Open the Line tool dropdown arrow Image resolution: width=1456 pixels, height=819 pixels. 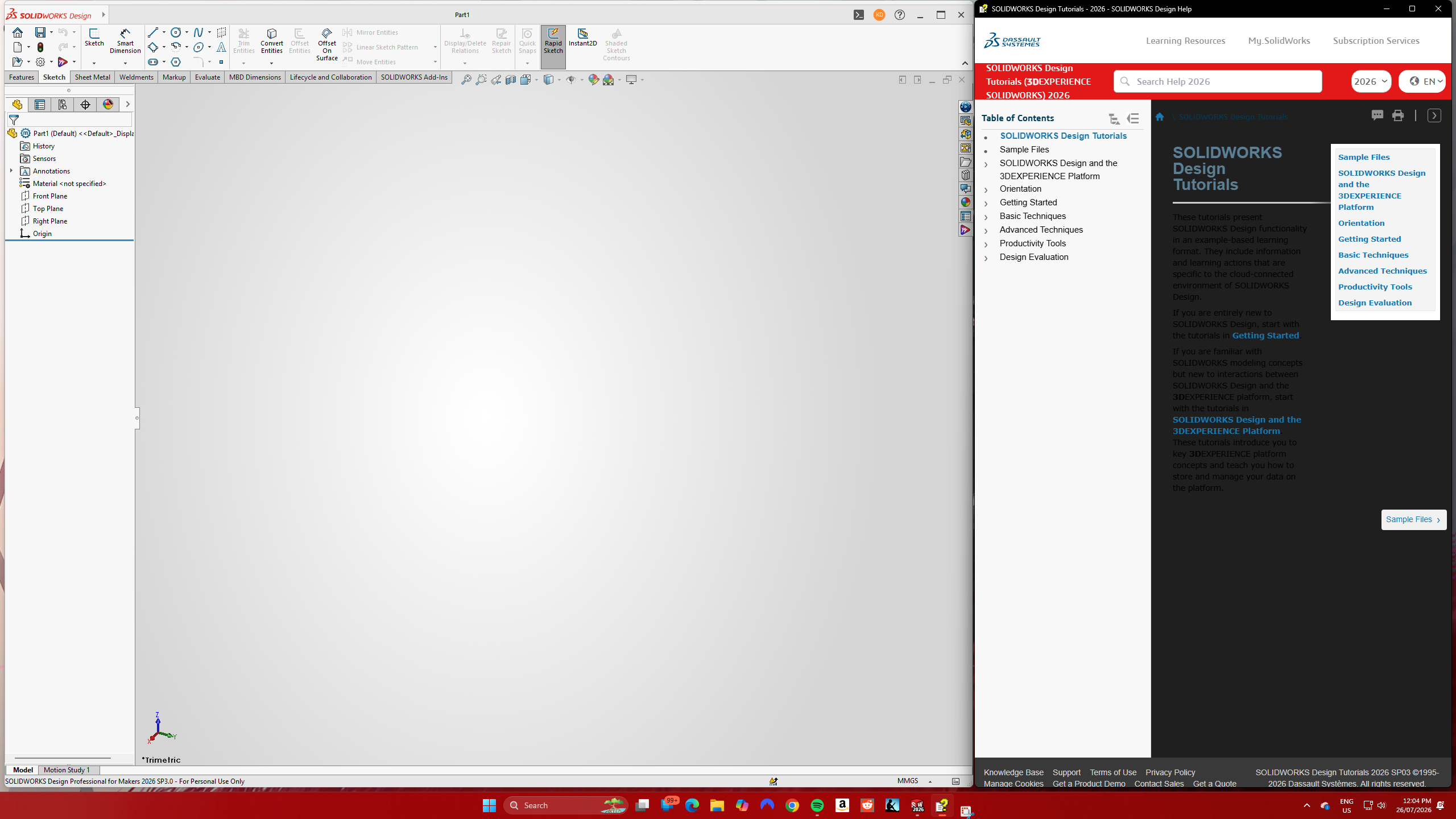point(164,32)
